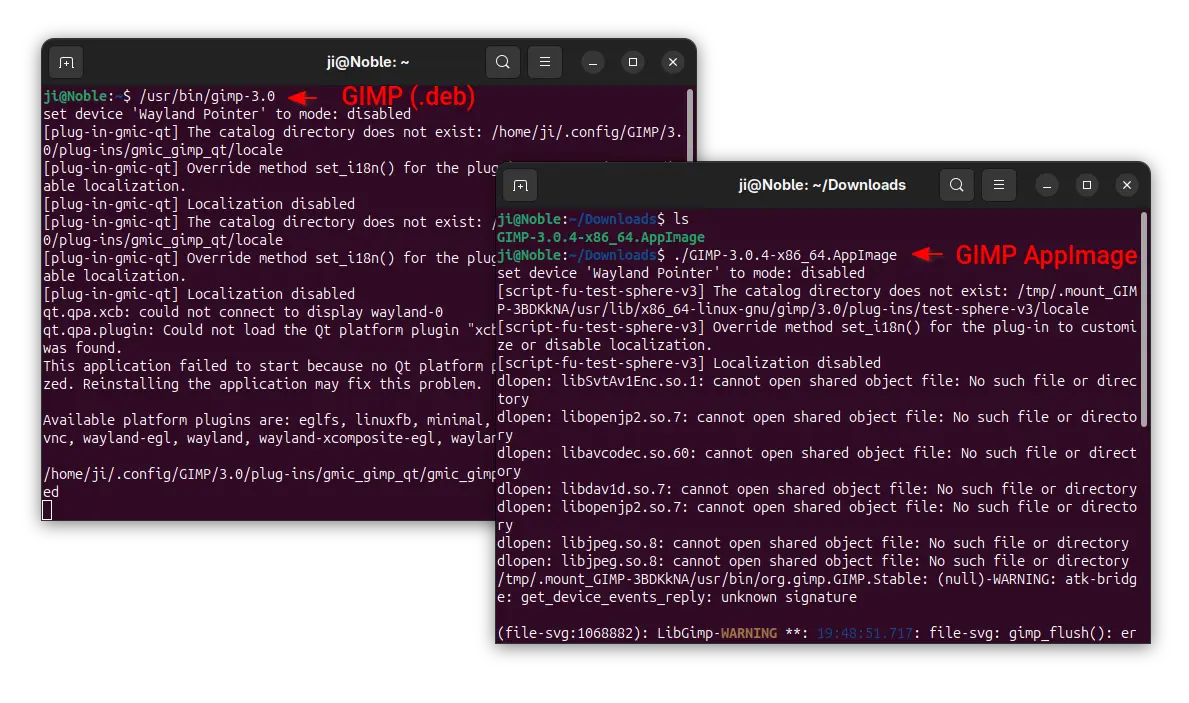1189x703 pixels.
Task: Click 'This application failed to start' line
Action: point(268,366)
